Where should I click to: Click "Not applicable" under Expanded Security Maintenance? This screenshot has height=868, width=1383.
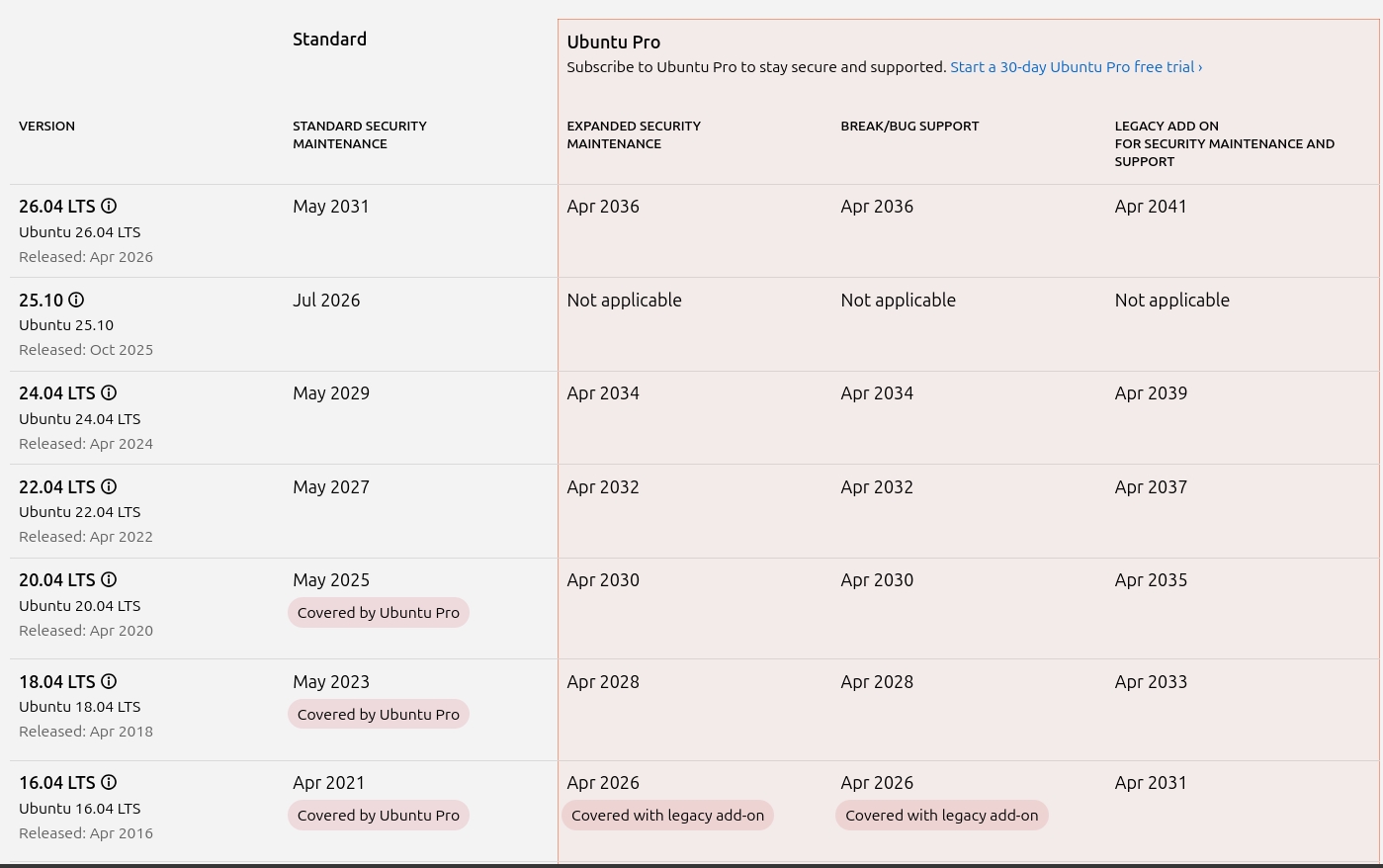[624, 300]
